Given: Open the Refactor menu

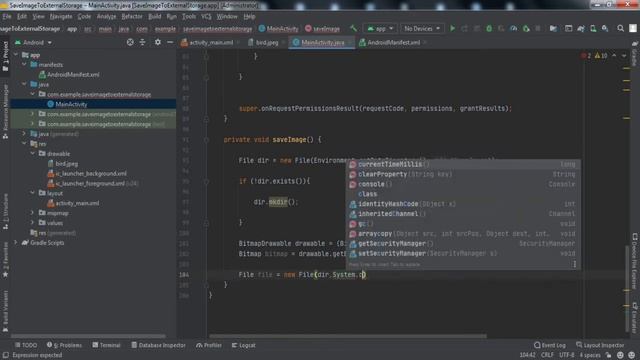Looking at the screenshot, I should tap(132, 16).
